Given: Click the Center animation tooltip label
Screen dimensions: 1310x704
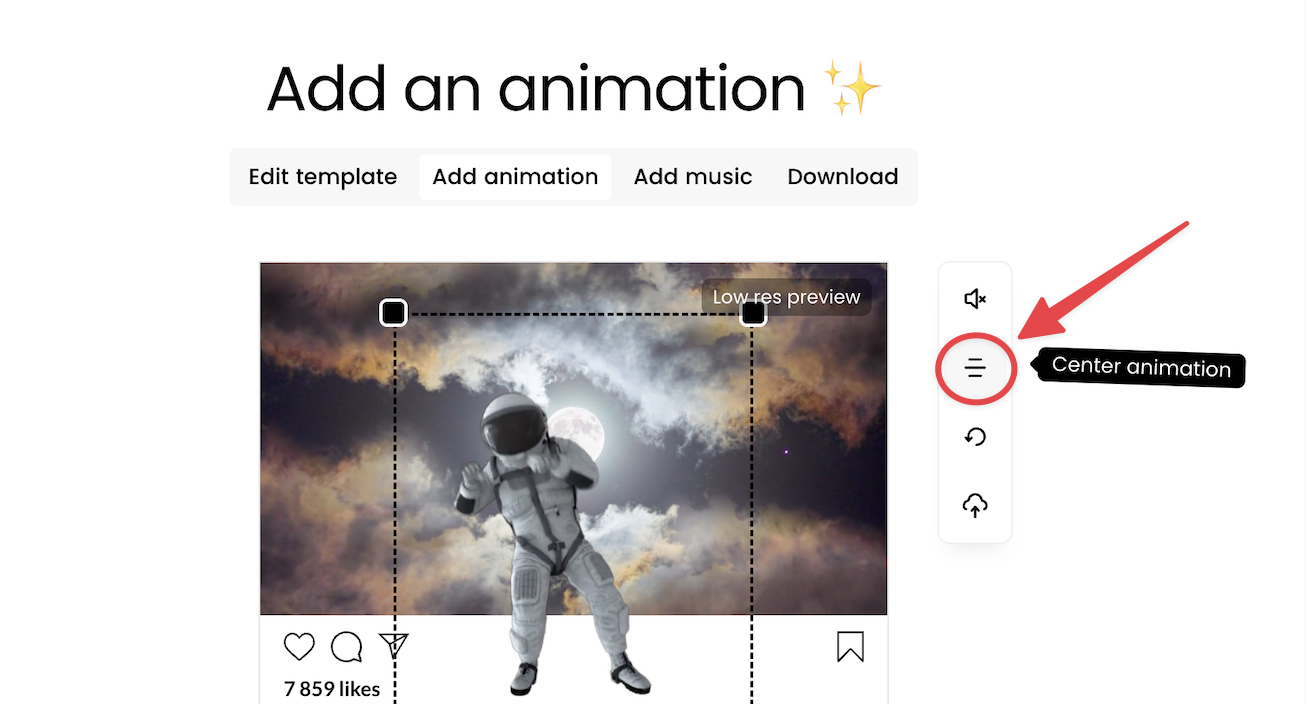Looking at the screenshot, I should coord(1140,368).
